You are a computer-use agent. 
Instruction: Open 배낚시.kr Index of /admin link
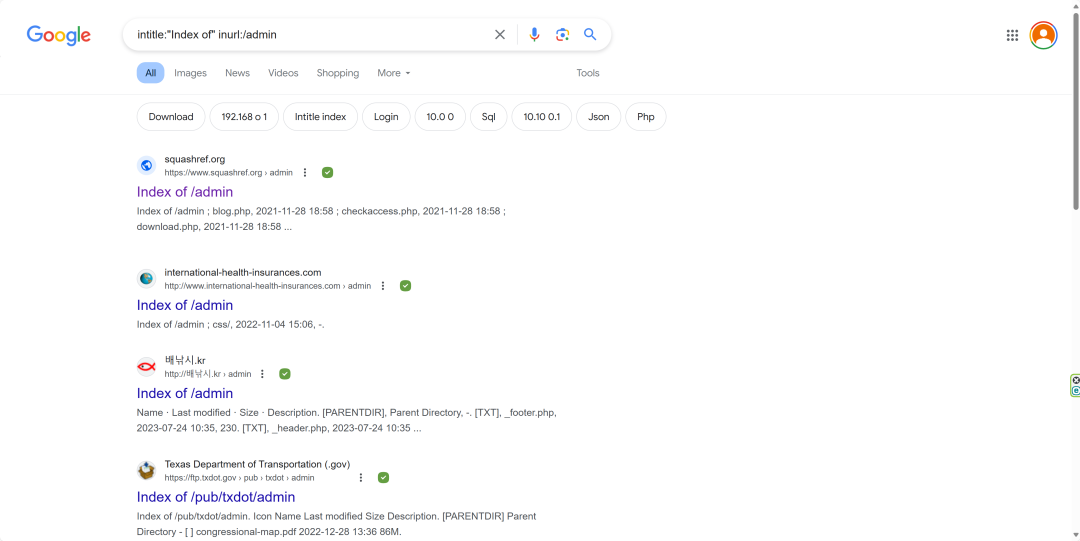pos(185,393)
